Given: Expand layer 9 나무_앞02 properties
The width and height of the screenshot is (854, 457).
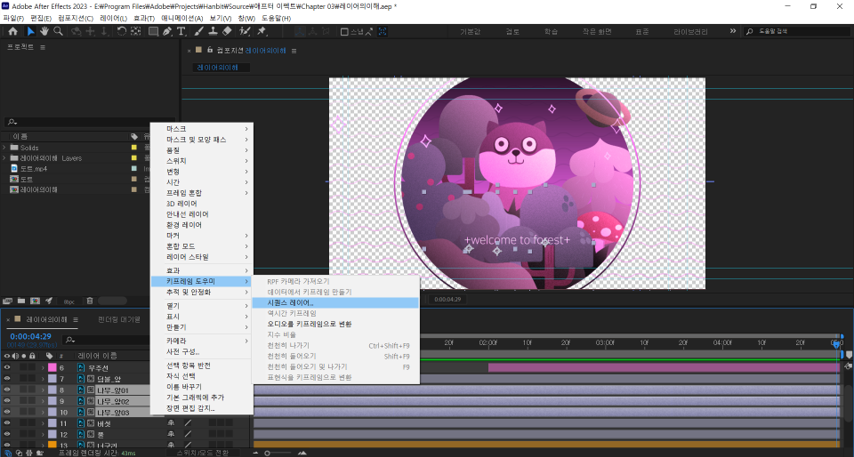Looking at the screenshot, I should tap(43, 401).
